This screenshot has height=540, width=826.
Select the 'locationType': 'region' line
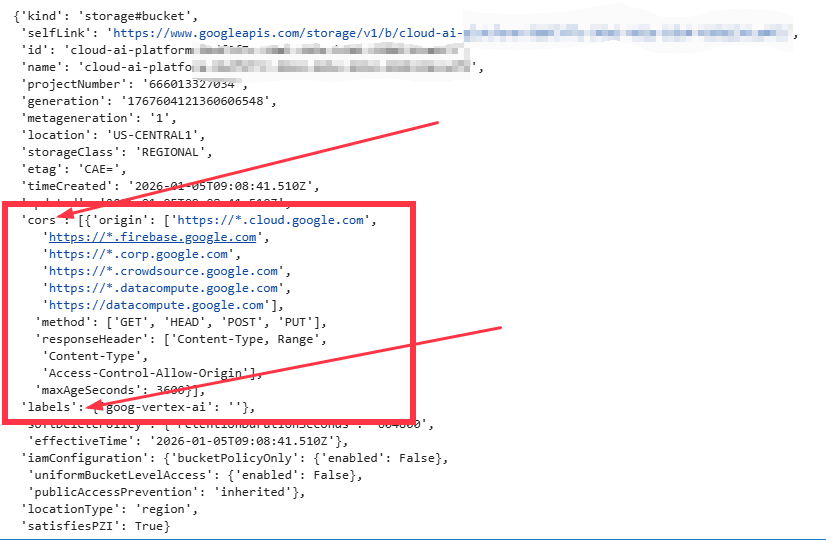coord(110,509)
